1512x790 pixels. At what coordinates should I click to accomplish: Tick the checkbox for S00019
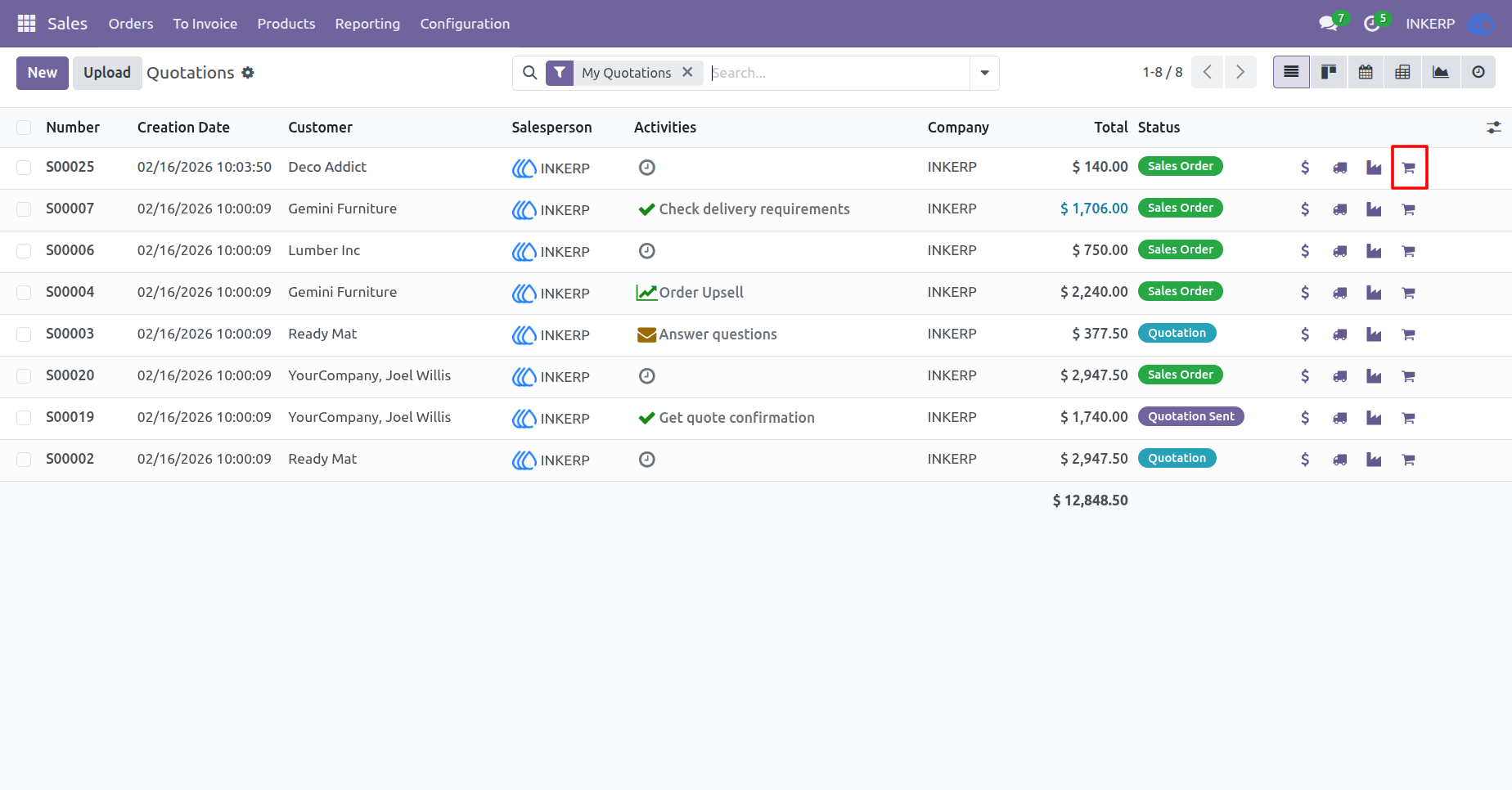(24, 418)
